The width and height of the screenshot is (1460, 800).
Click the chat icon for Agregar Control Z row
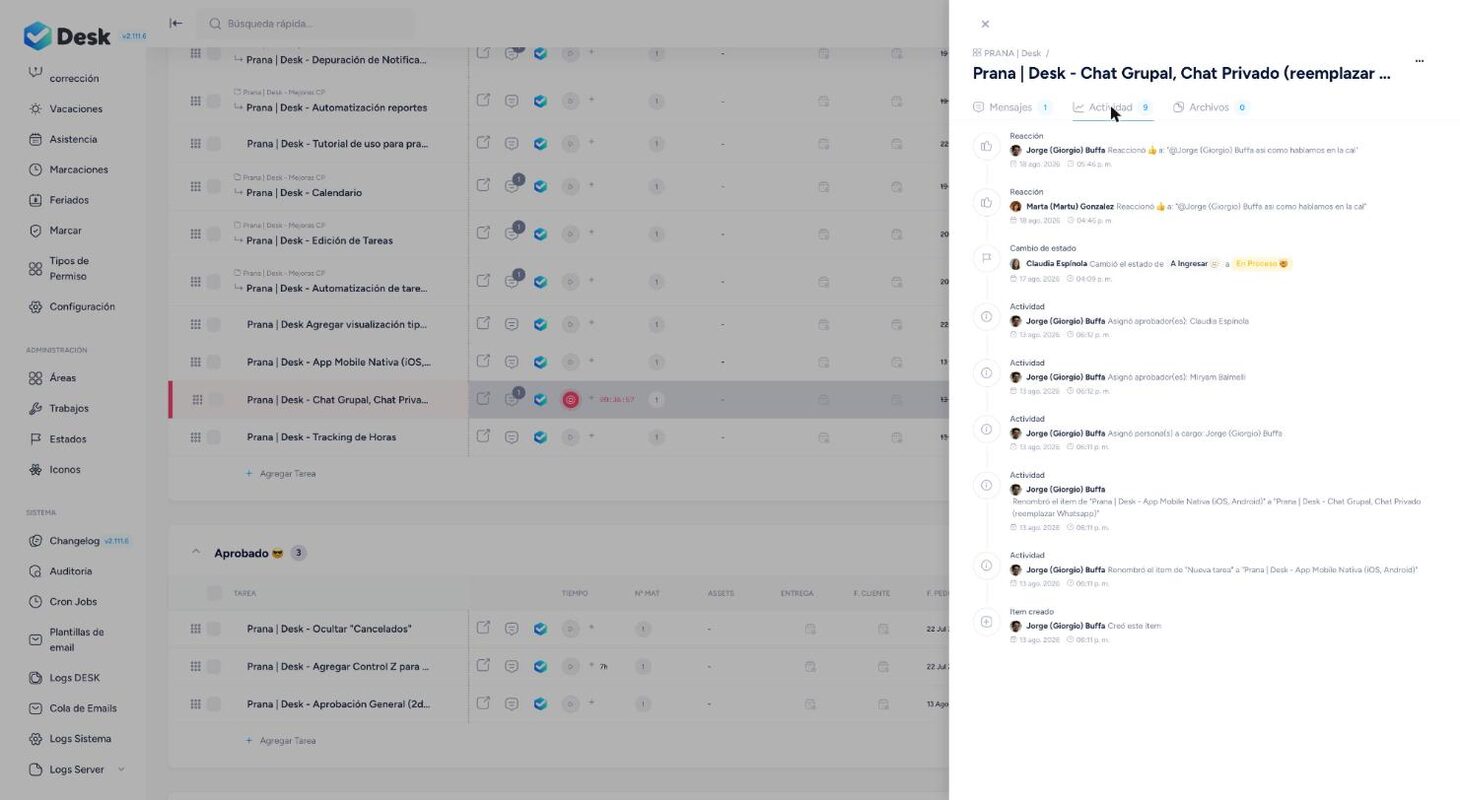512,666
